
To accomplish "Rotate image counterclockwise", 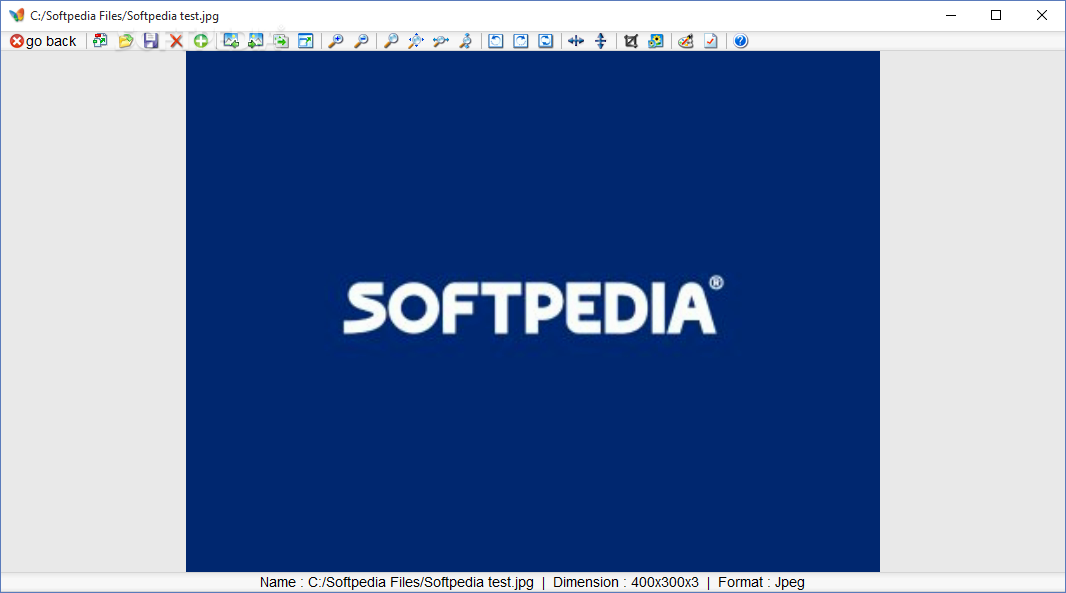I will click(x=496, y=41).
